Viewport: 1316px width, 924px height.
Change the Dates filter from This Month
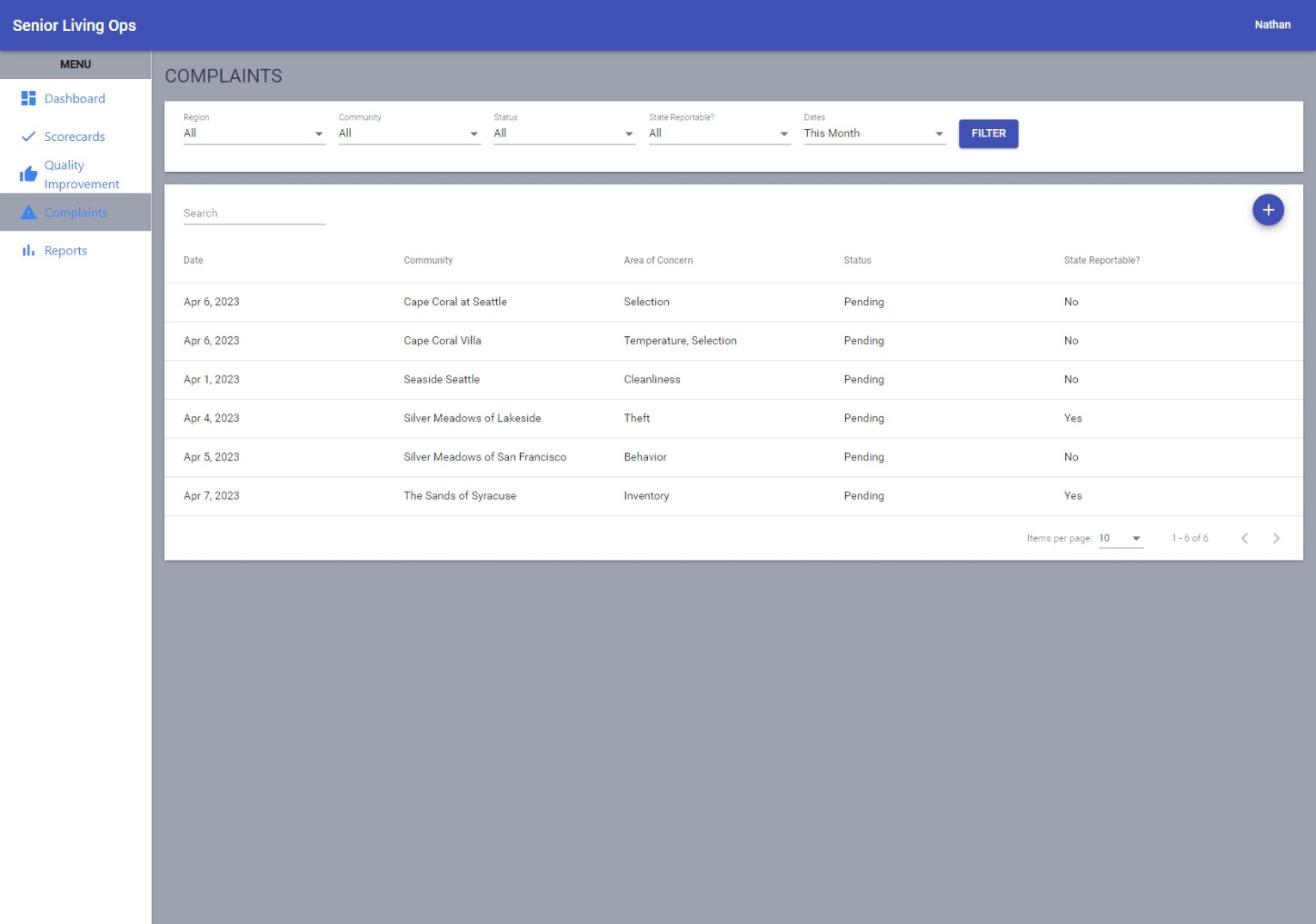pyautogui.click(x=873, y=133)
